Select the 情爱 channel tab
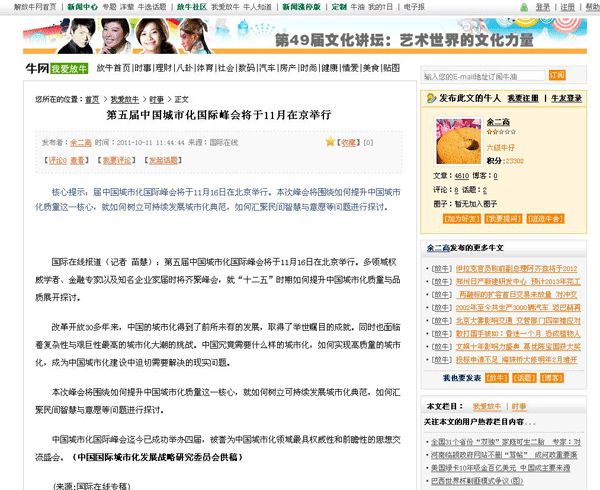 350,68
